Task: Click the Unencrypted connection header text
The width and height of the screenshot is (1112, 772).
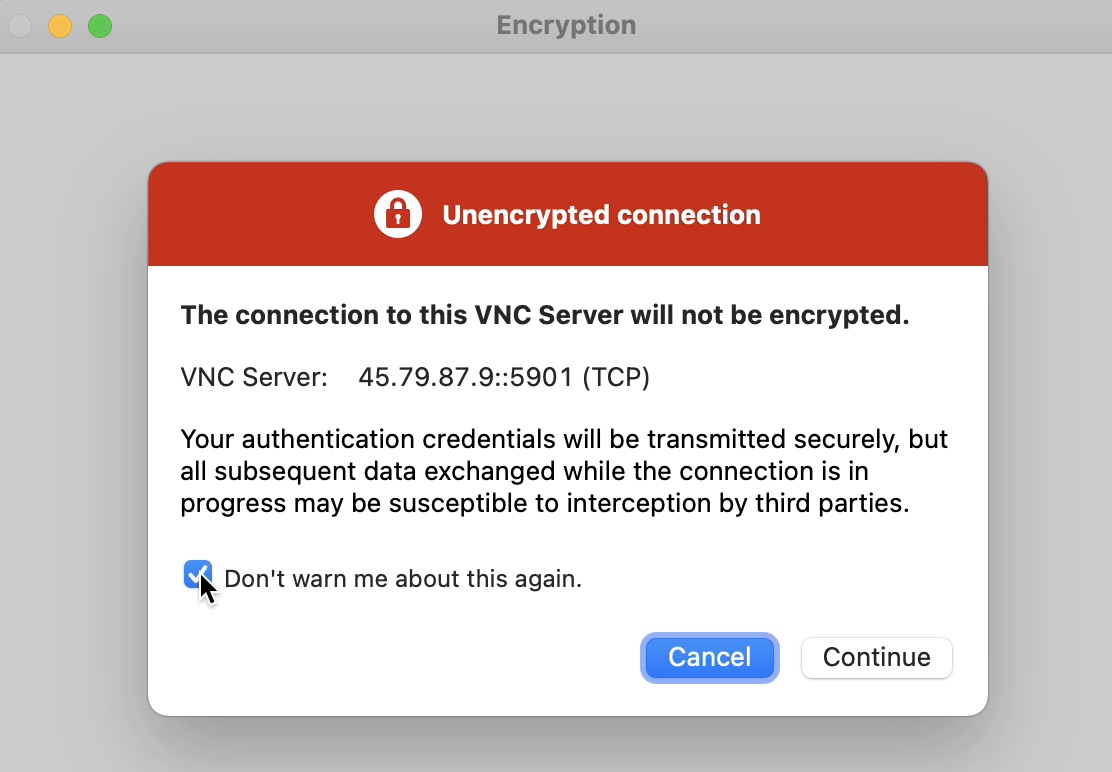Action: (x=601, y=215)
